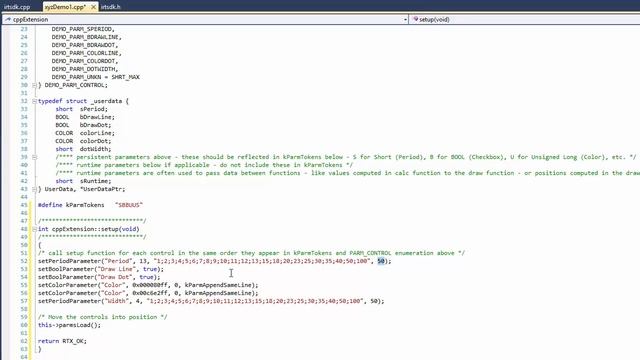Collapse the typedef struct _userdata block
The image size is (640, 360).
pyautogui.click(x=34, y=101)
